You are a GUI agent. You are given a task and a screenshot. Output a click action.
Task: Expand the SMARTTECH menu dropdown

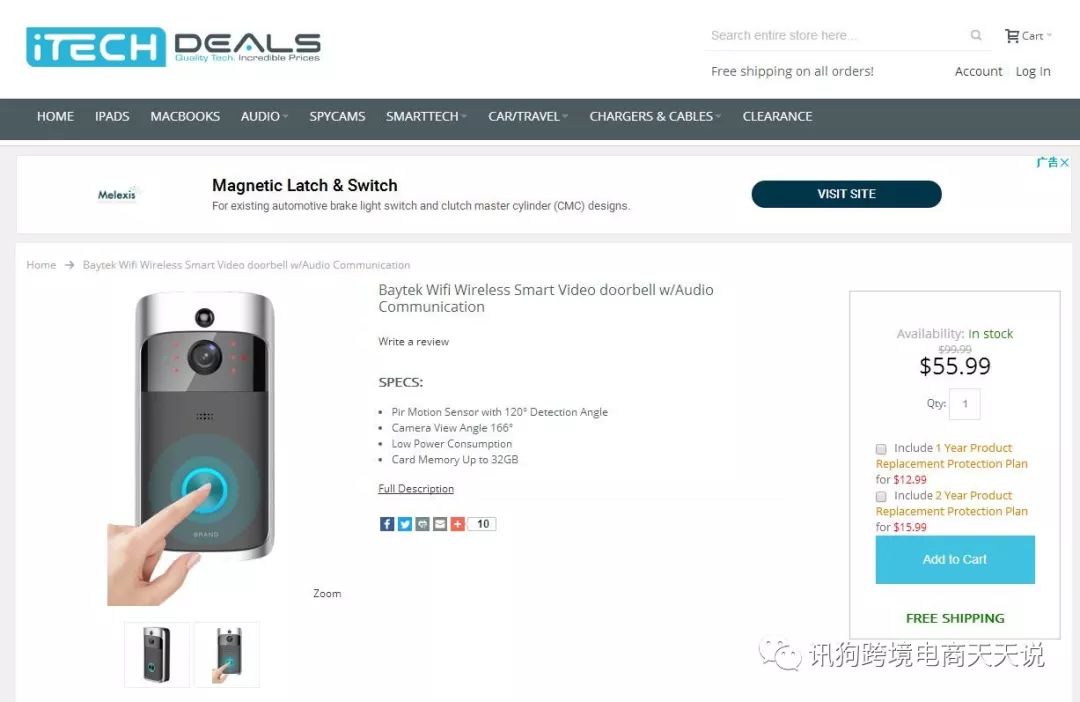tap(426, 116)
